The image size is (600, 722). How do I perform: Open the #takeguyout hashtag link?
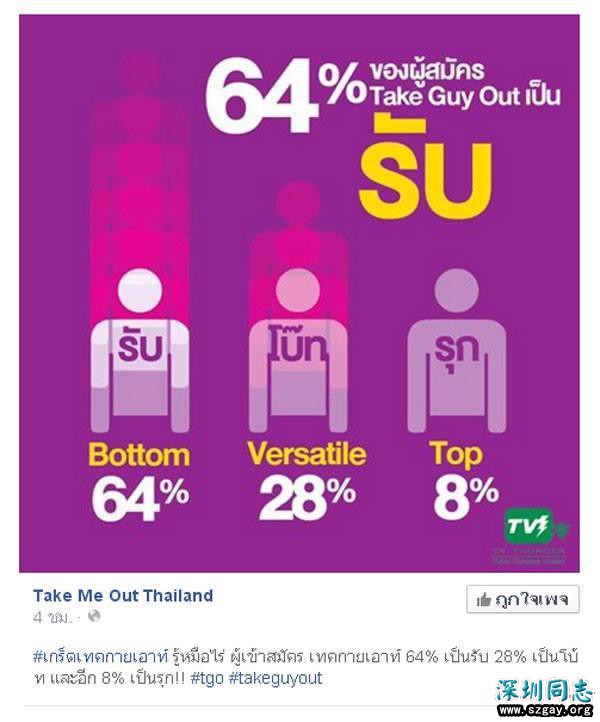(275, 678)
